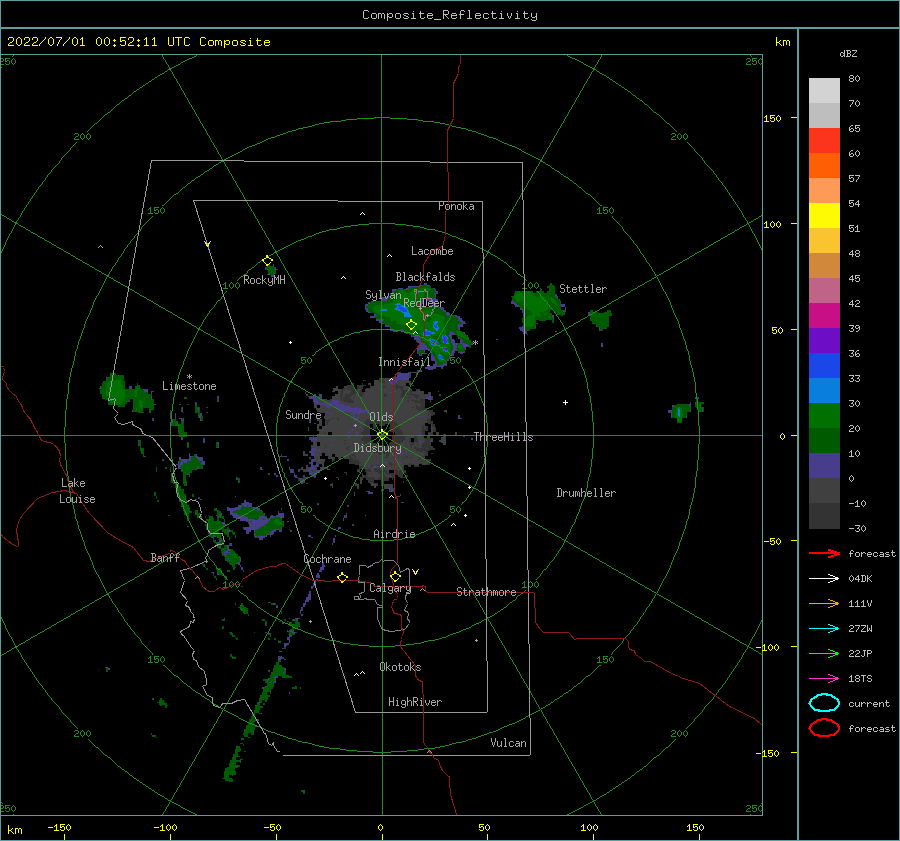Click the Innisfail city label

[404, 362]
